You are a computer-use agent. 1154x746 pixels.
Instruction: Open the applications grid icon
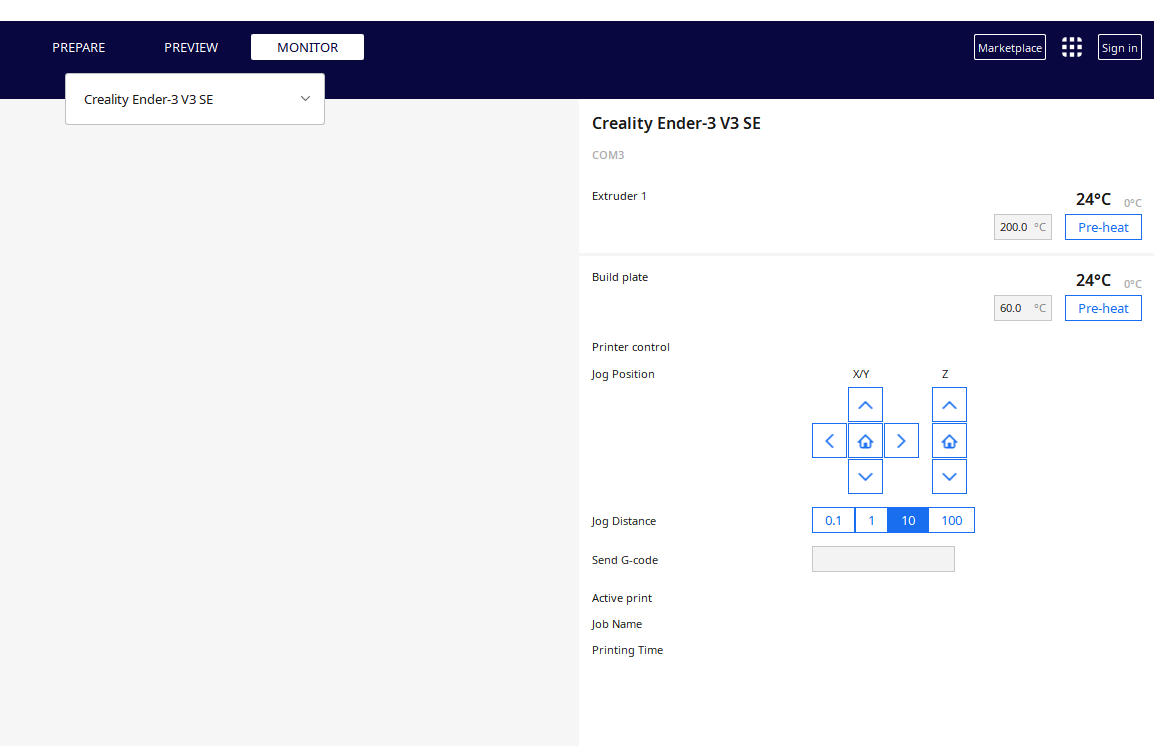[1072, 47]
